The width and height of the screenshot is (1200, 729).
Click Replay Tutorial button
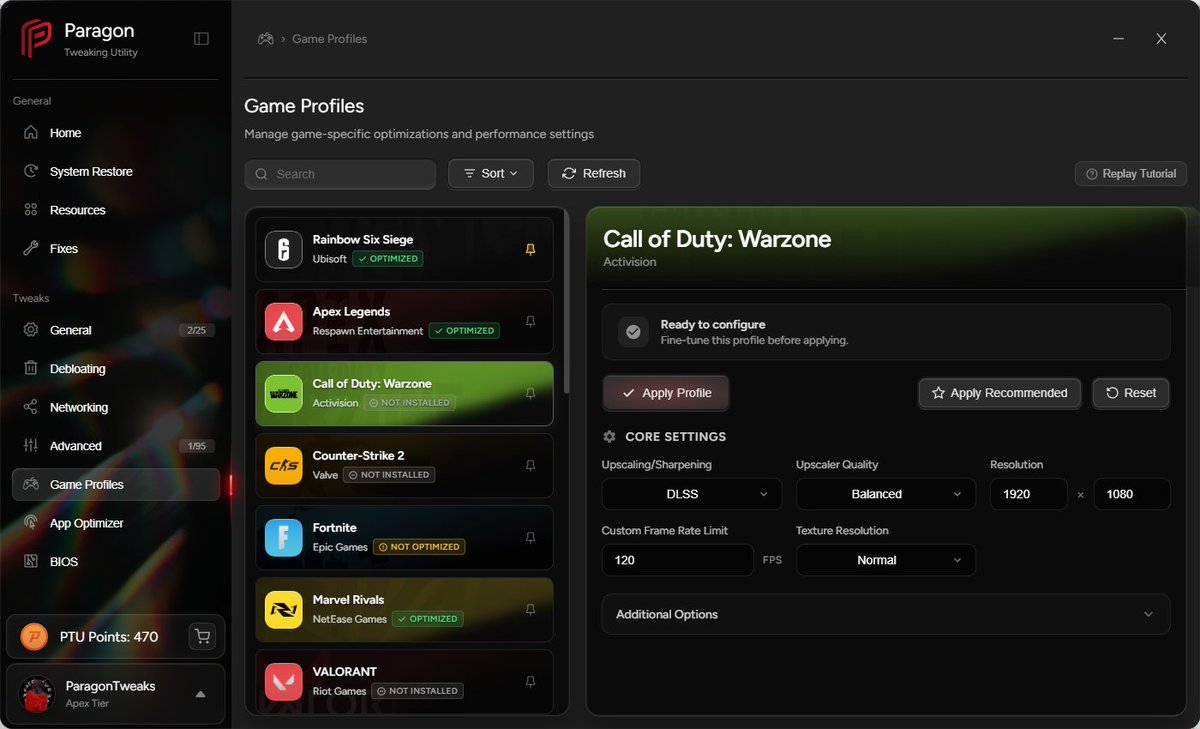point(1131,174)
